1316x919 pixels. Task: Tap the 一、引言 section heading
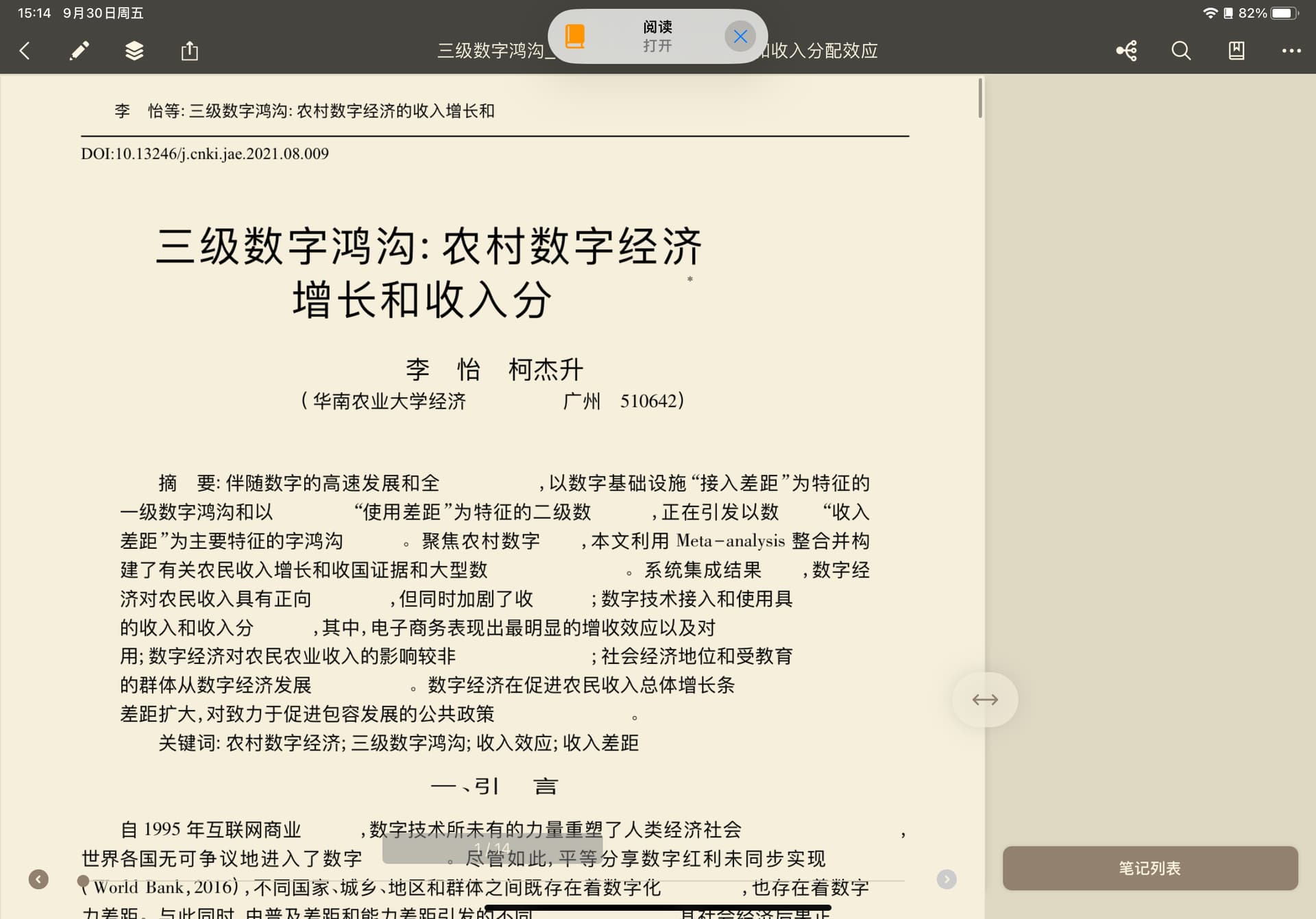point(495,786)
